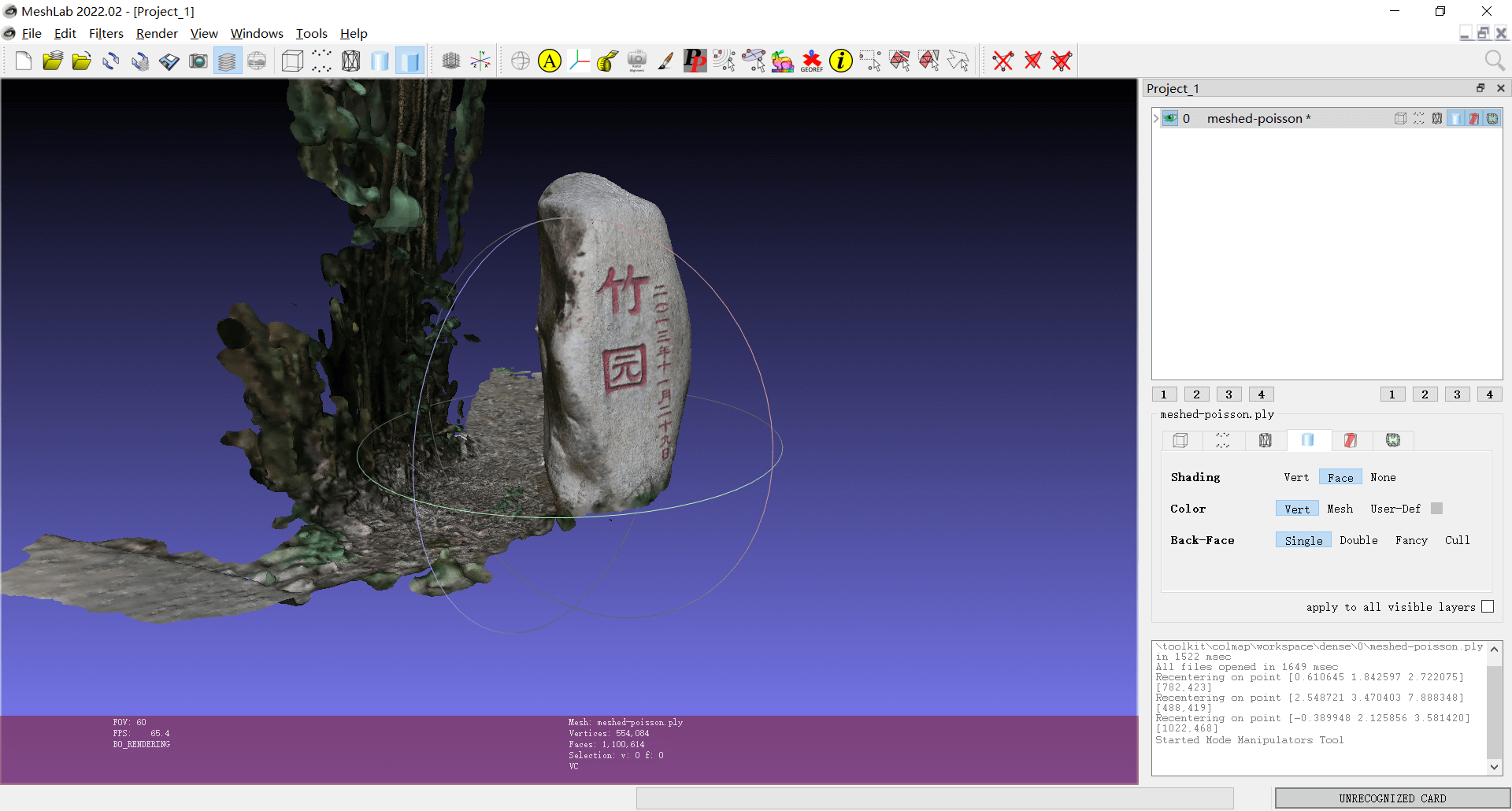Set Back-Face mode to Double
The width and height of the screenshot is (1512, 811).
tap(1358, 540)
